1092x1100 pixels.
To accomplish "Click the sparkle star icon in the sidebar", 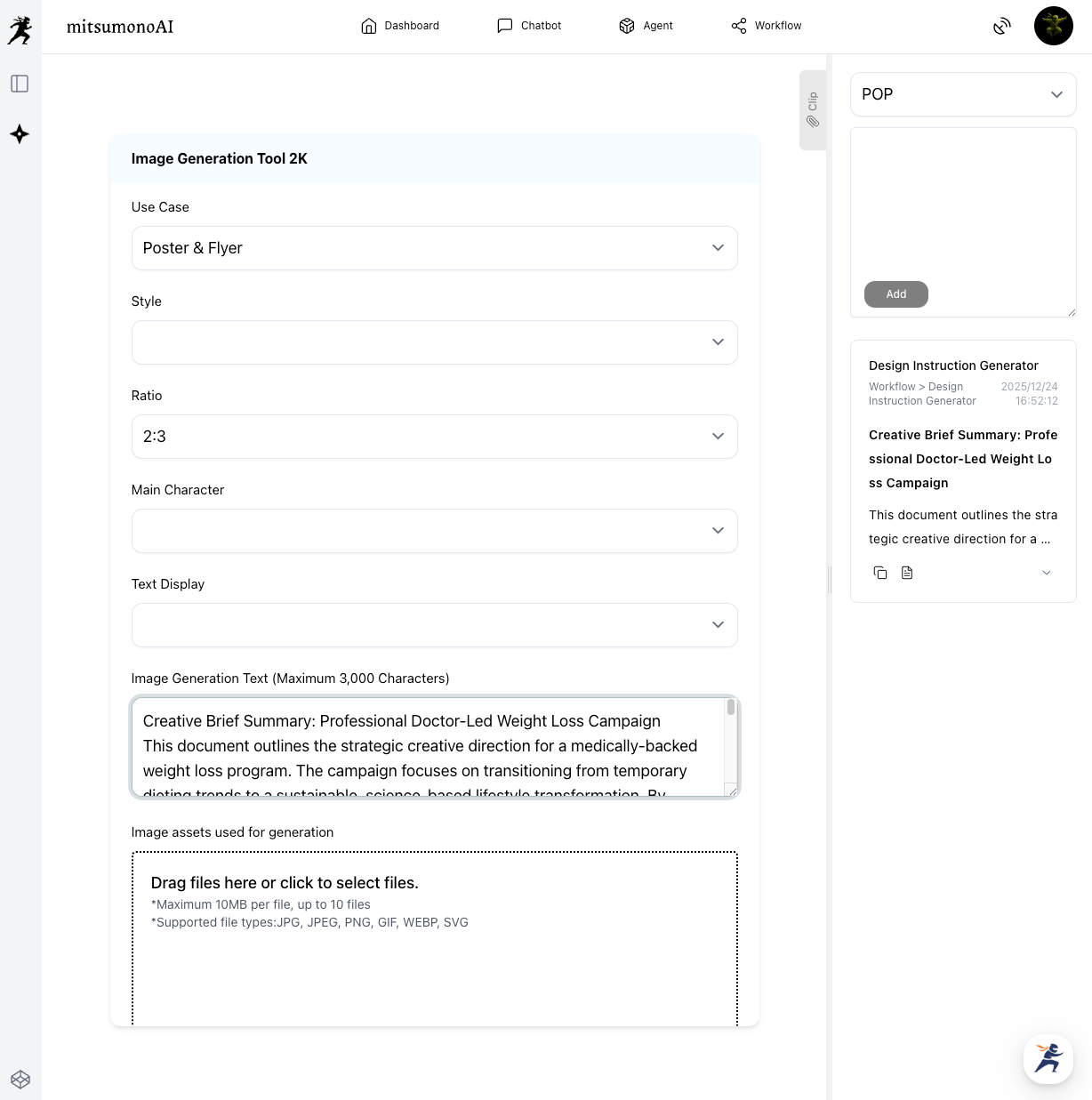I will click(20, 134).
